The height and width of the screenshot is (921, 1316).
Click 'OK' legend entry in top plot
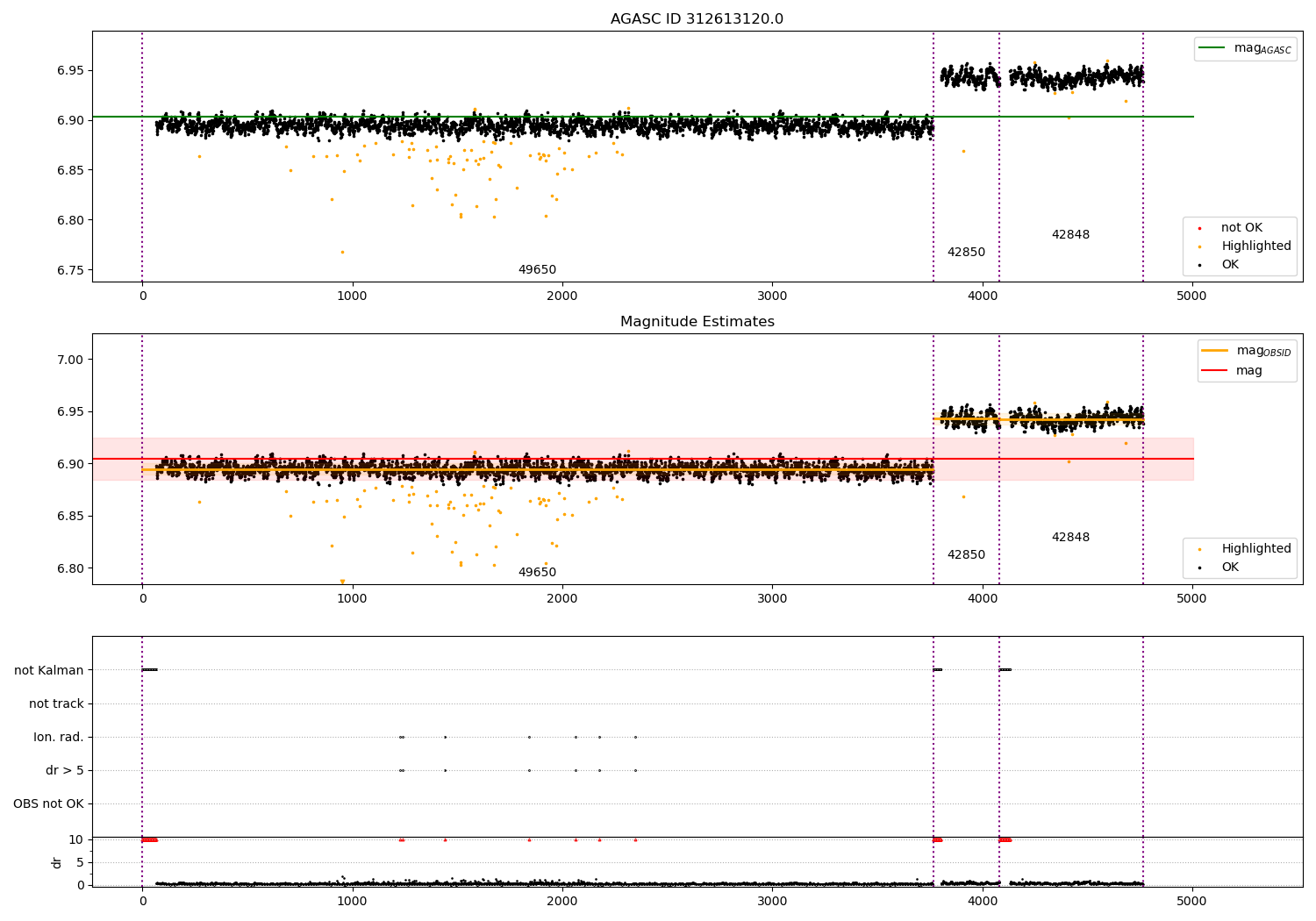pyautogui.click(x=1219, y=265)
